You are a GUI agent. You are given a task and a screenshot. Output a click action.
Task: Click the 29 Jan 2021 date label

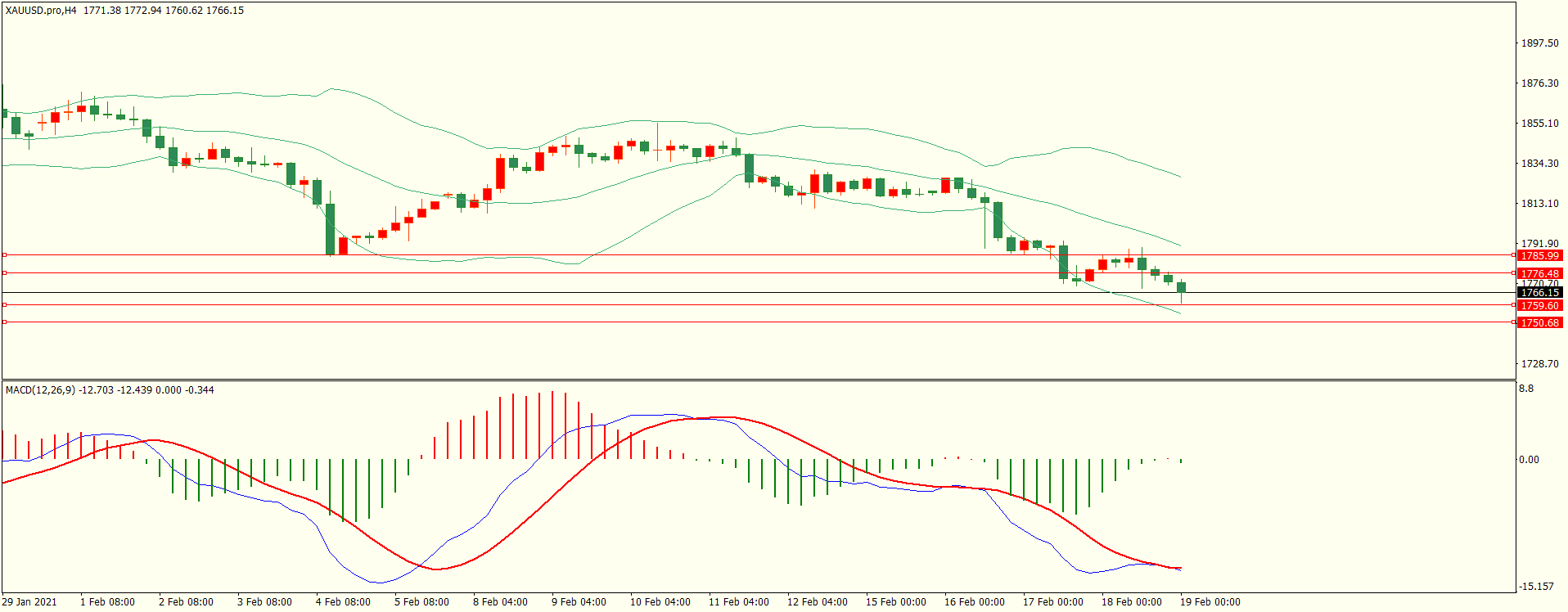(29, 602)
